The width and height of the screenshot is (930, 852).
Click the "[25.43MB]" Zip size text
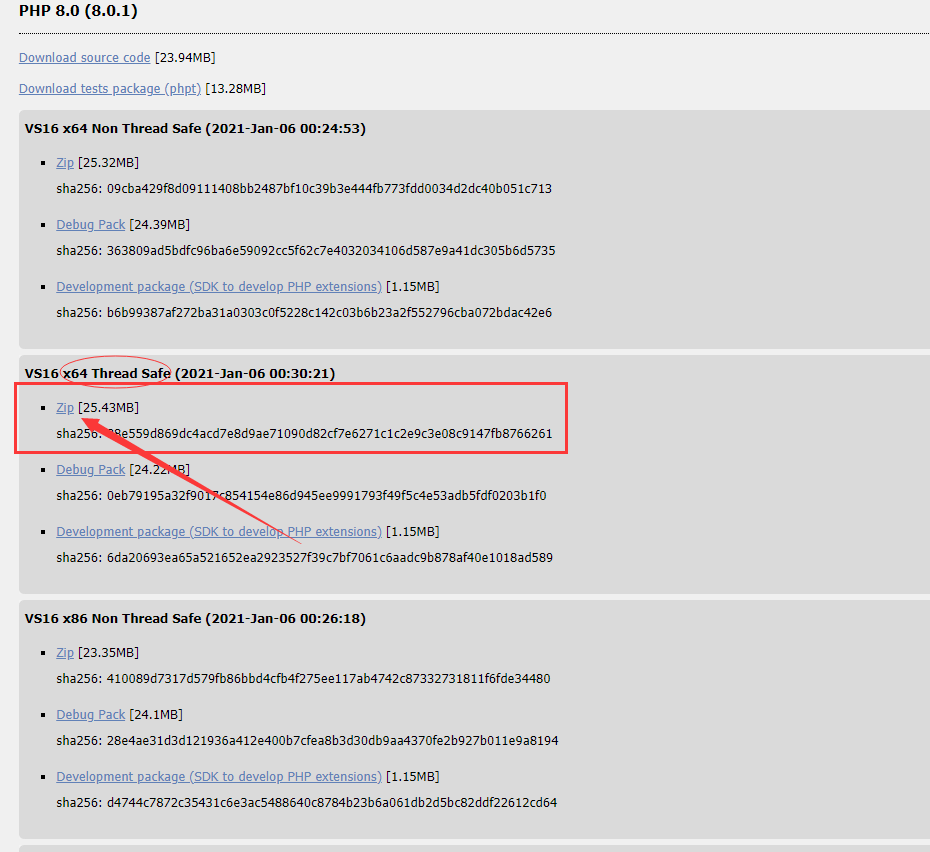tap(109, 408)
